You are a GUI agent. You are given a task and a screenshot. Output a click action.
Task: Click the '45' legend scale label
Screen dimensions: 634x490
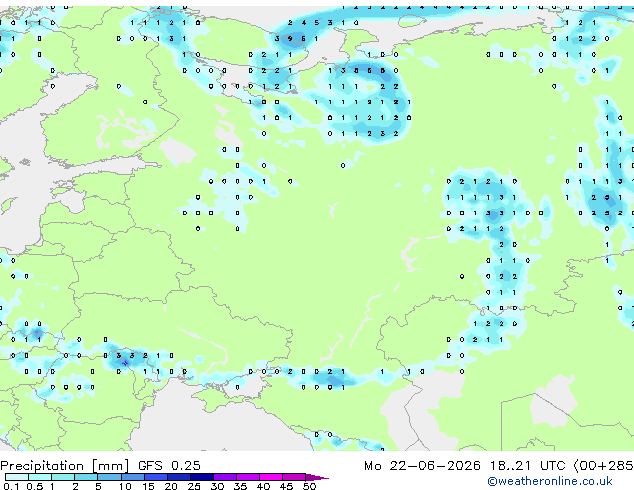click(x=287, y=486)
